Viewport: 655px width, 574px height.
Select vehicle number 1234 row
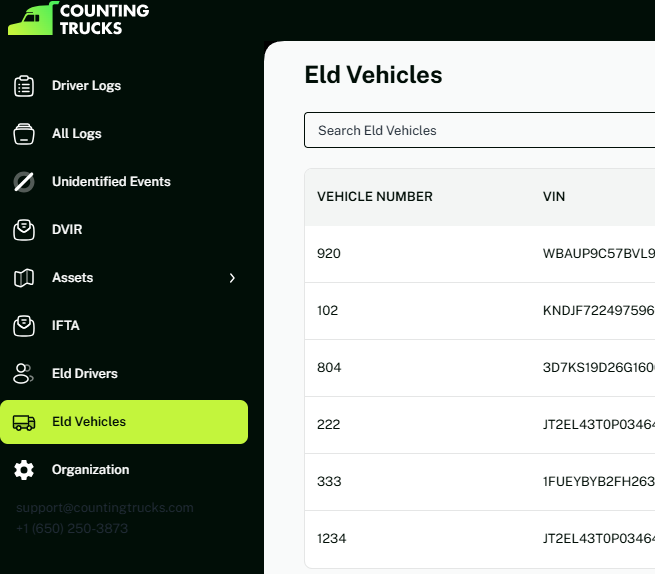coord(332,539)
